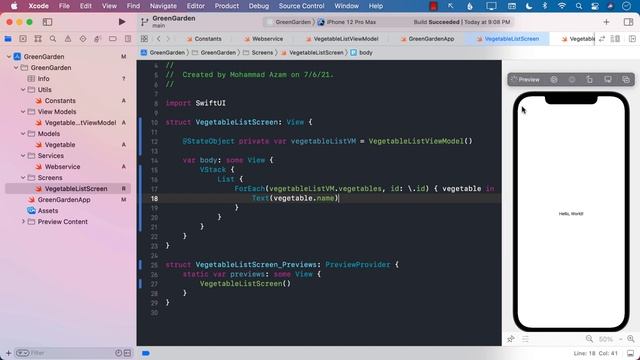
Task: Open Control Center in menu bar
Action: [x=595, y=6]
